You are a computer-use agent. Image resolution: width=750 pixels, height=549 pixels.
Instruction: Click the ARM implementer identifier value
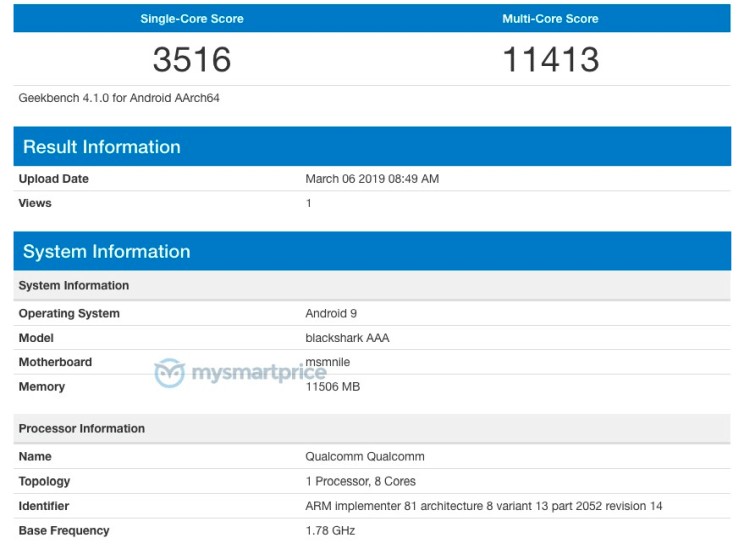[x=483, y=506]
